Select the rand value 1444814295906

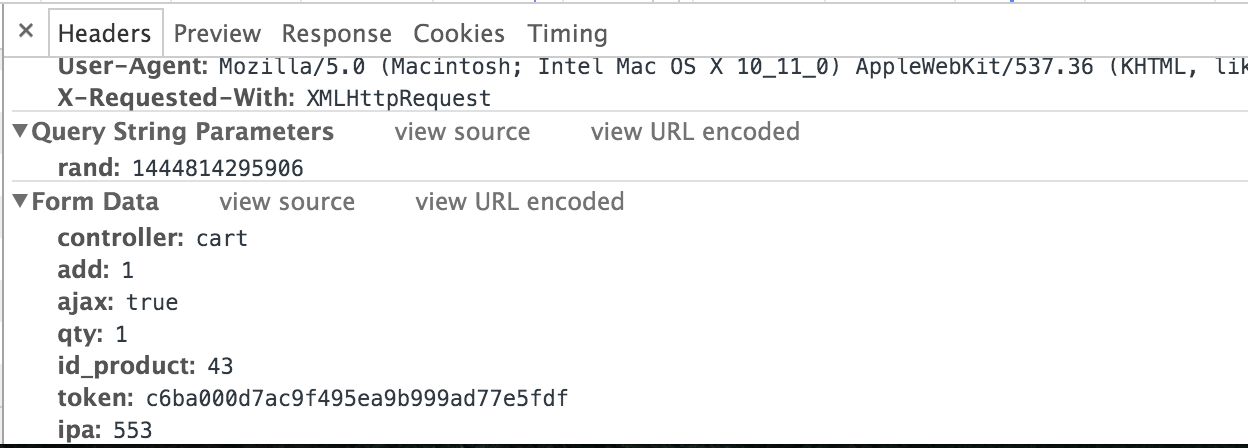click(x=217, y=167)
